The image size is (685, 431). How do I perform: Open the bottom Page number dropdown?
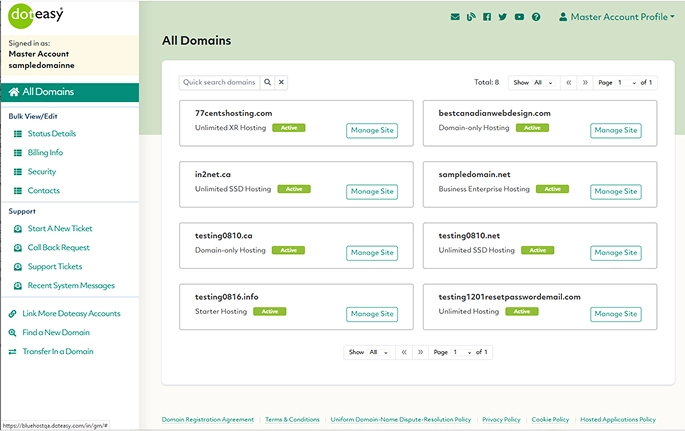[x=462, y=352]
